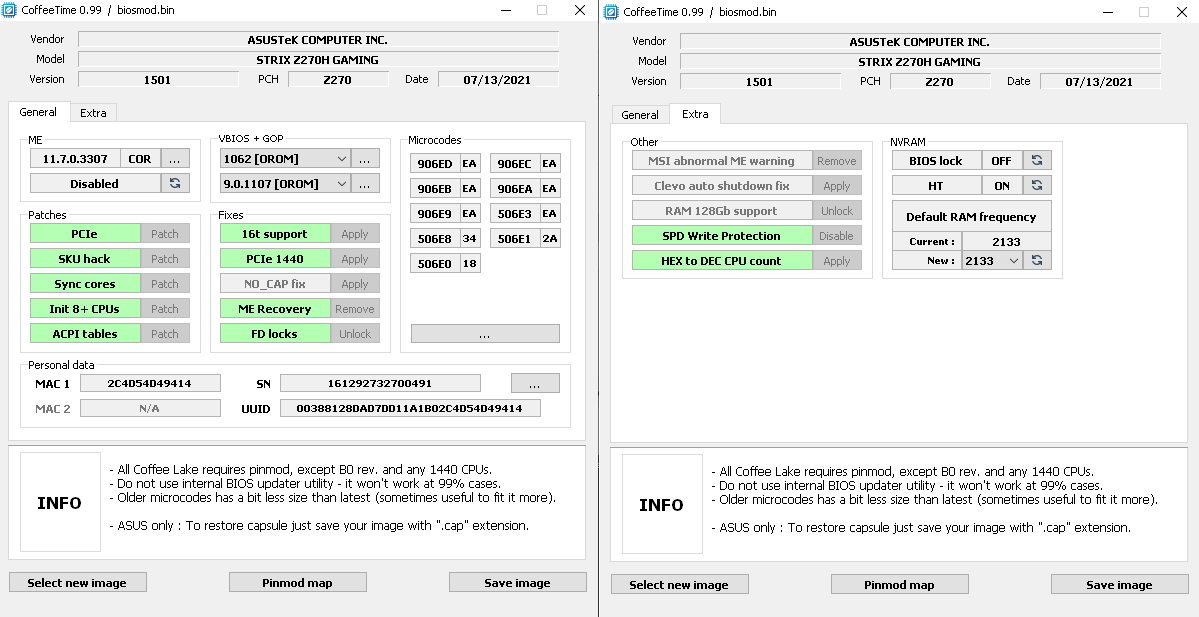The height and width of the screenshot is (617, 1199).
Task: Click Patch button next to SKU hack
Action: coord(164,259)
